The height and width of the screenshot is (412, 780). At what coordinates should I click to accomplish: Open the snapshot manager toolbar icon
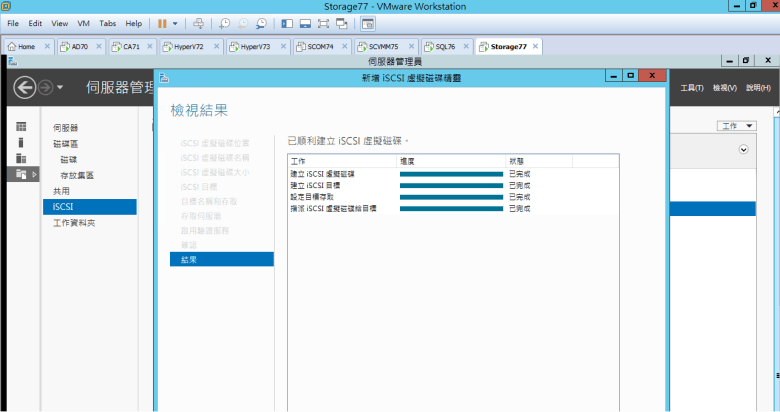point(261,22)
